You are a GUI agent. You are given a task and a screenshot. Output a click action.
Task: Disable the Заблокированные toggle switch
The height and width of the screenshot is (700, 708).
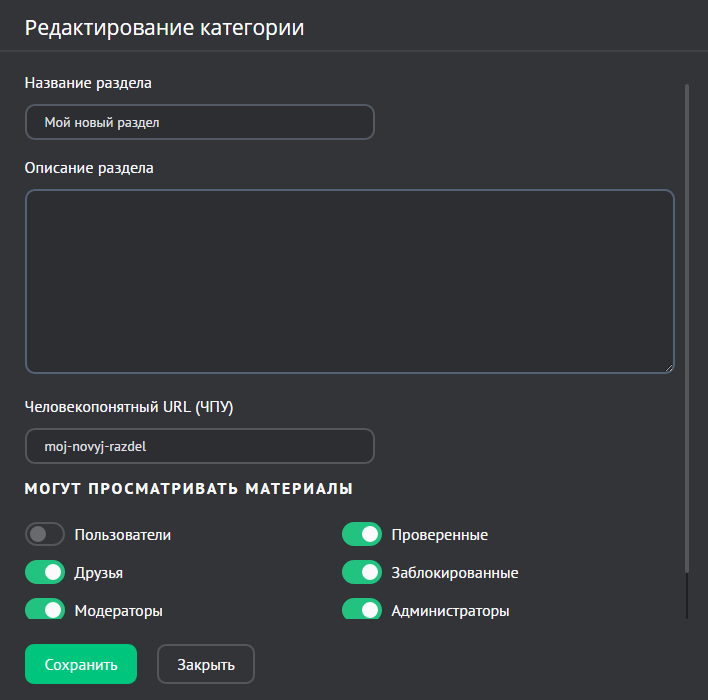click(x=362, y=572)
